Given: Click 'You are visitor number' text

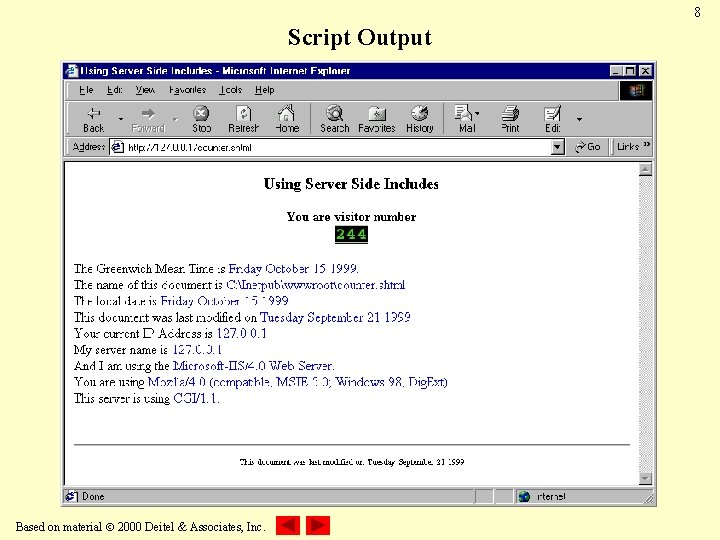Looking at the screenshot, I should pyautogui.click(x=351, y=217).
